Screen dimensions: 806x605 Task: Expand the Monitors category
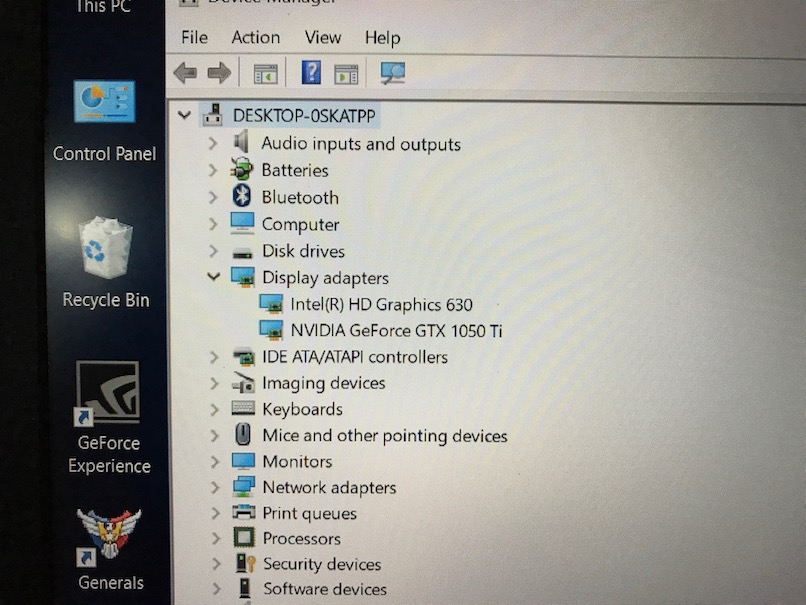pos(215,462)
